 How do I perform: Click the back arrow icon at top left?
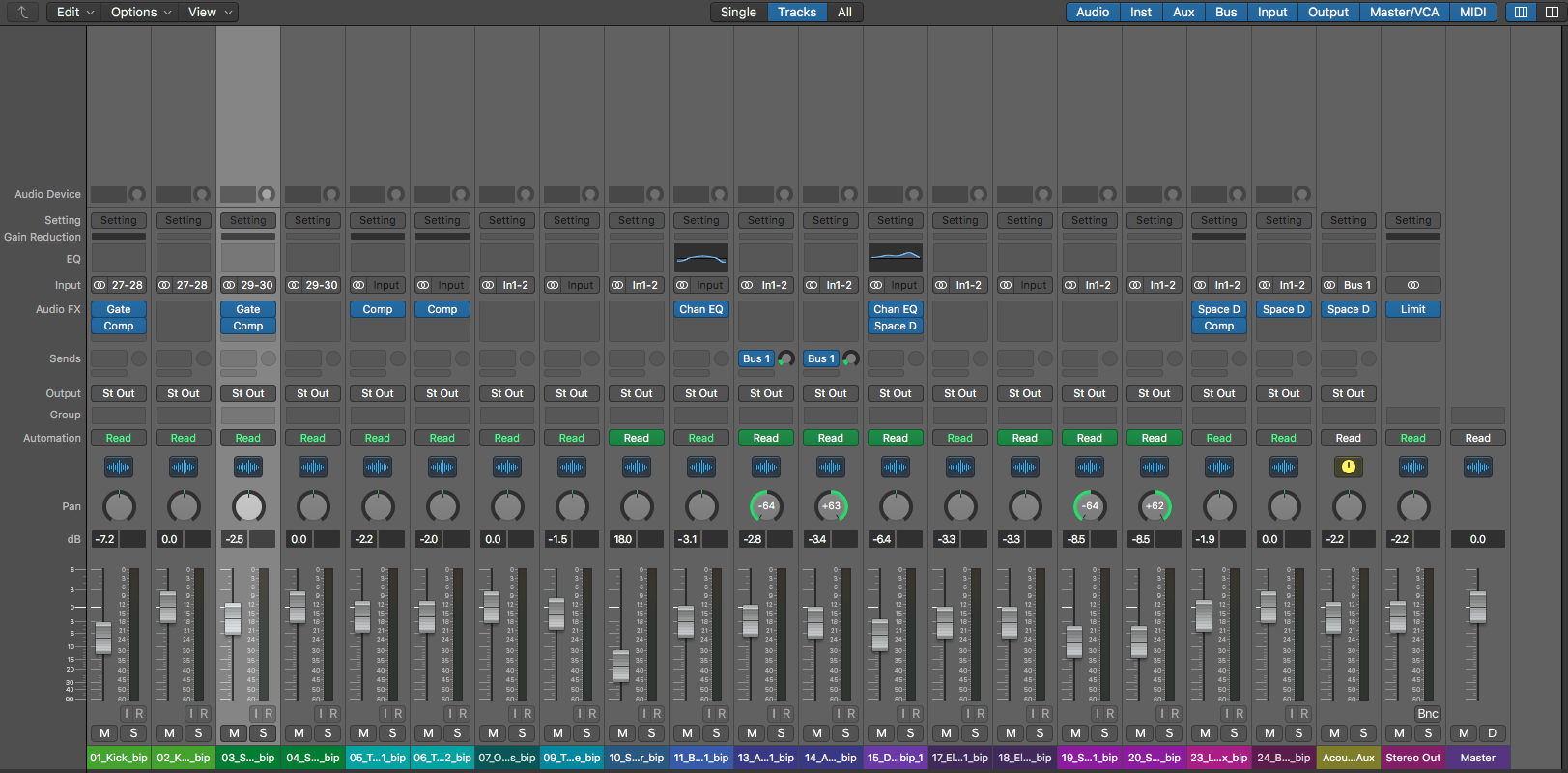pyautogui.click(x=23, y=13)
